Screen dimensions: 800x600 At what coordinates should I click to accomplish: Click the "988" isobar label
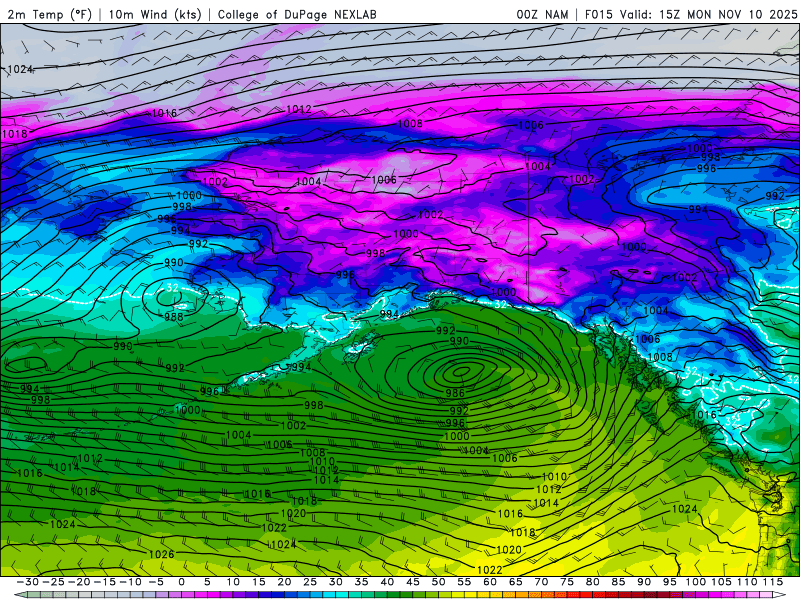pyautogui.click(x=173, y=317)
